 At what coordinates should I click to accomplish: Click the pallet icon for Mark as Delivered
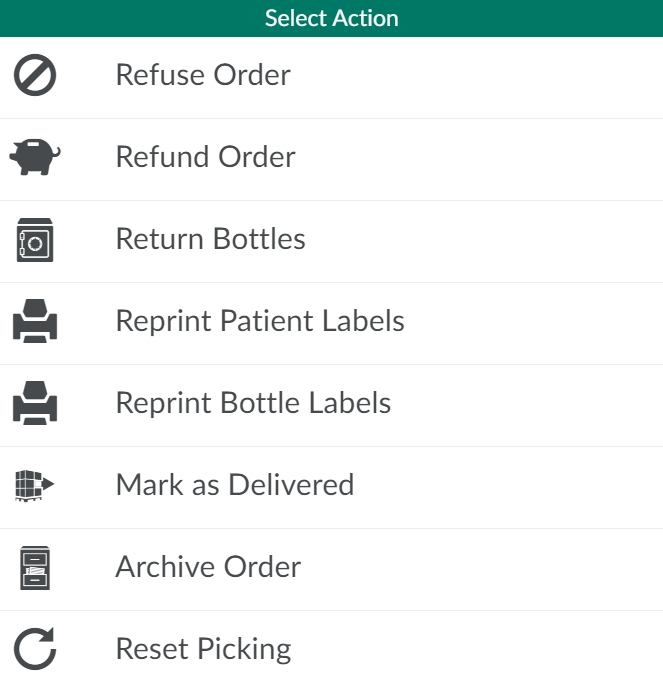coord(35,486)
